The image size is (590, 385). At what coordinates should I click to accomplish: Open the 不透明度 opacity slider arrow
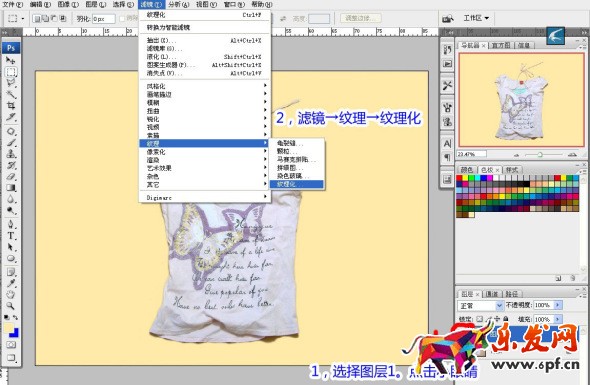(x=558, y=305)
